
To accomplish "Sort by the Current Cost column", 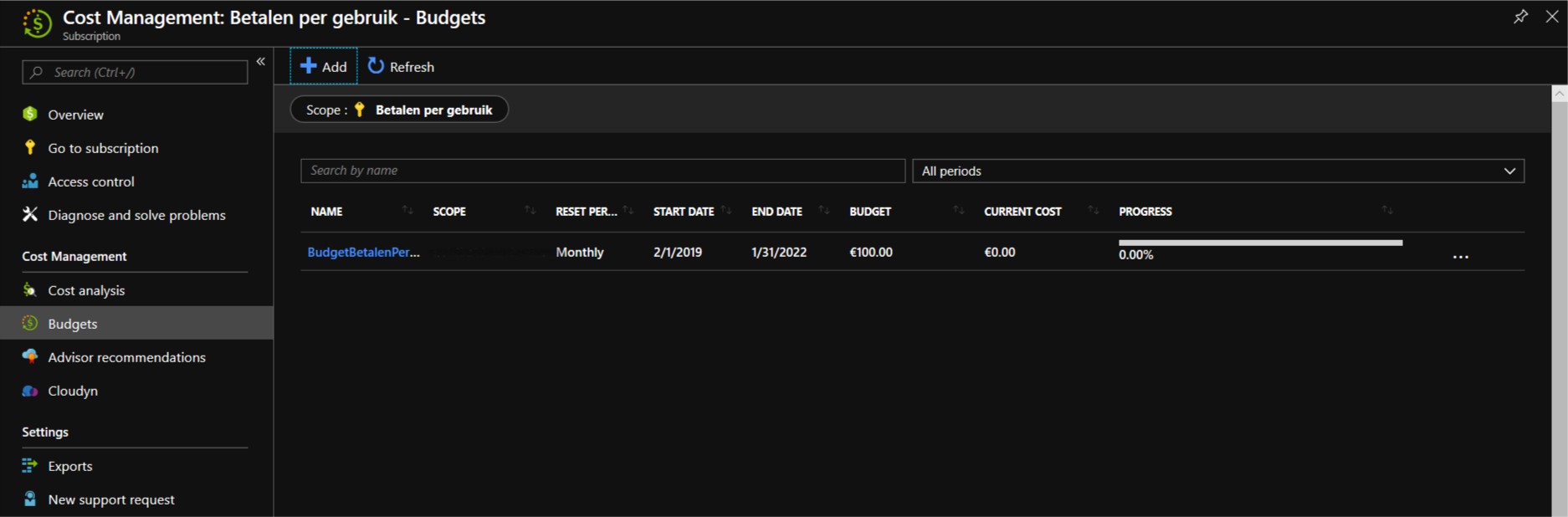I will [x=1022, y=212].
